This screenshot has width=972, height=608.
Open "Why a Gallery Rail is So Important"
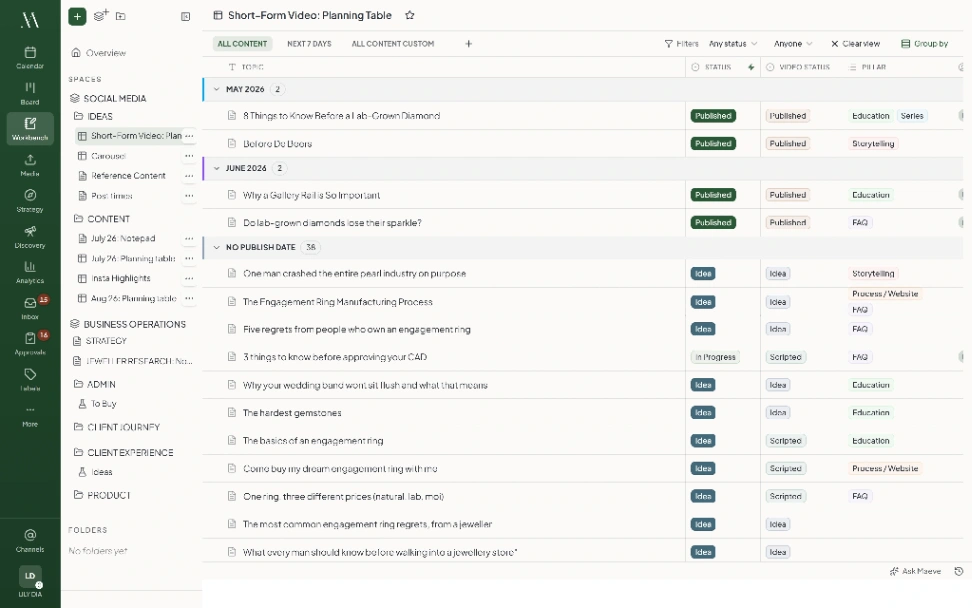click(x=311, y=195)
